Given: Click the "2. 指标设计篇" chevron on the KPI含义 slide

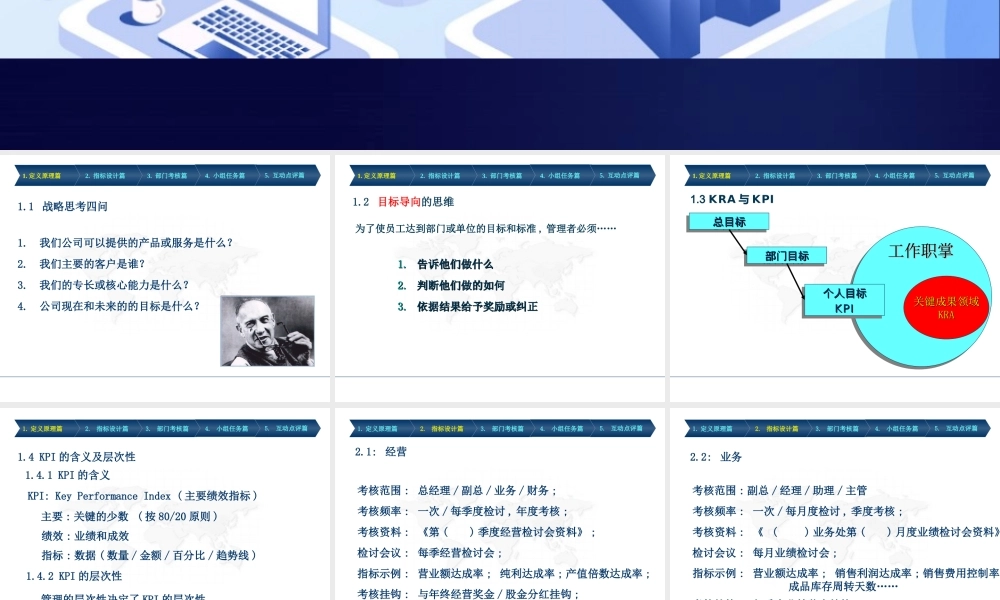Looking at the screenshot, I should [105, 428].
